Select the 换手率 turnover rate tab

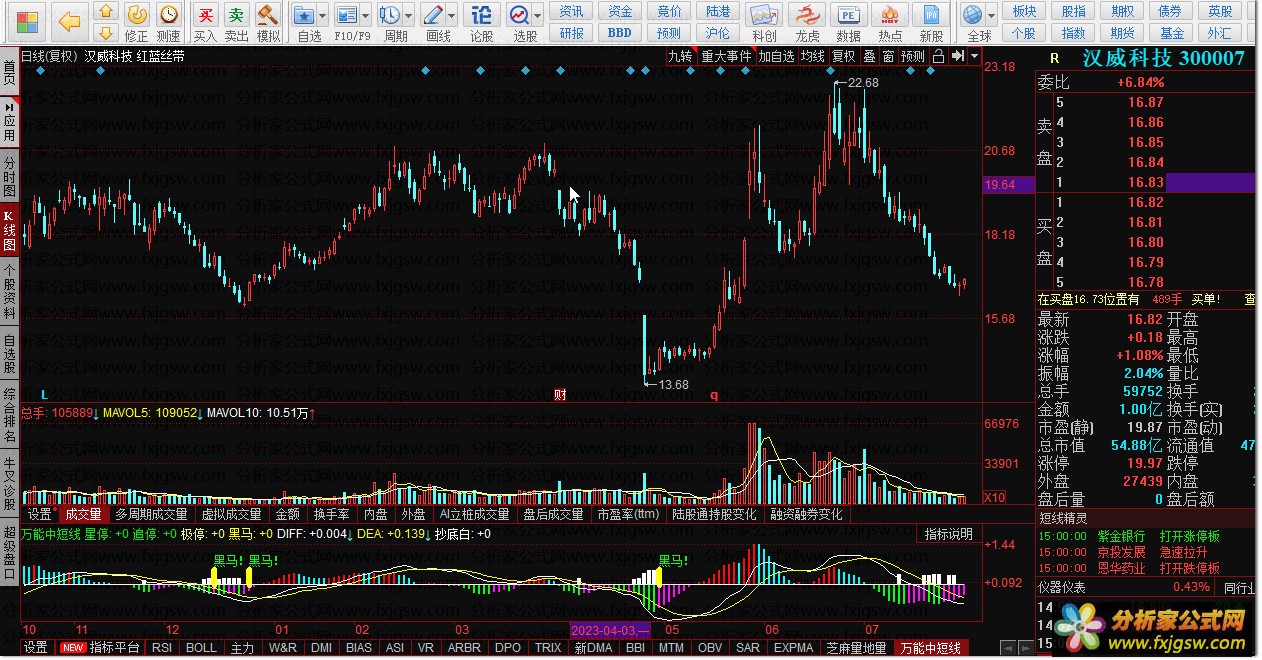tap(331, 514)
